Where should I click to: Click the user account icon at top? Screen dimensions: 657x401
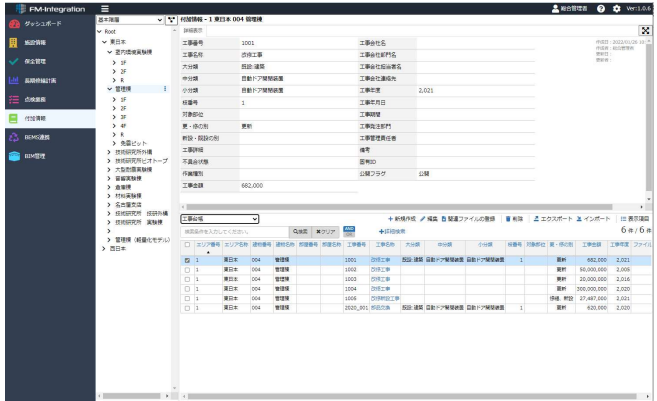tap(555, 8)
